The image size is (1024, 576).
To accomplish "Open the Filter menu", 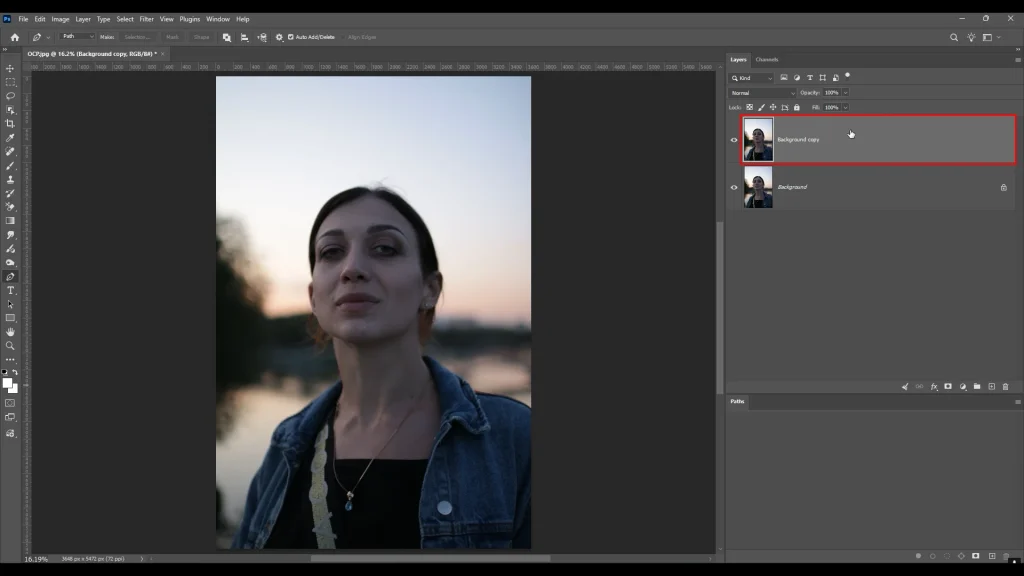I will point(146,19).
